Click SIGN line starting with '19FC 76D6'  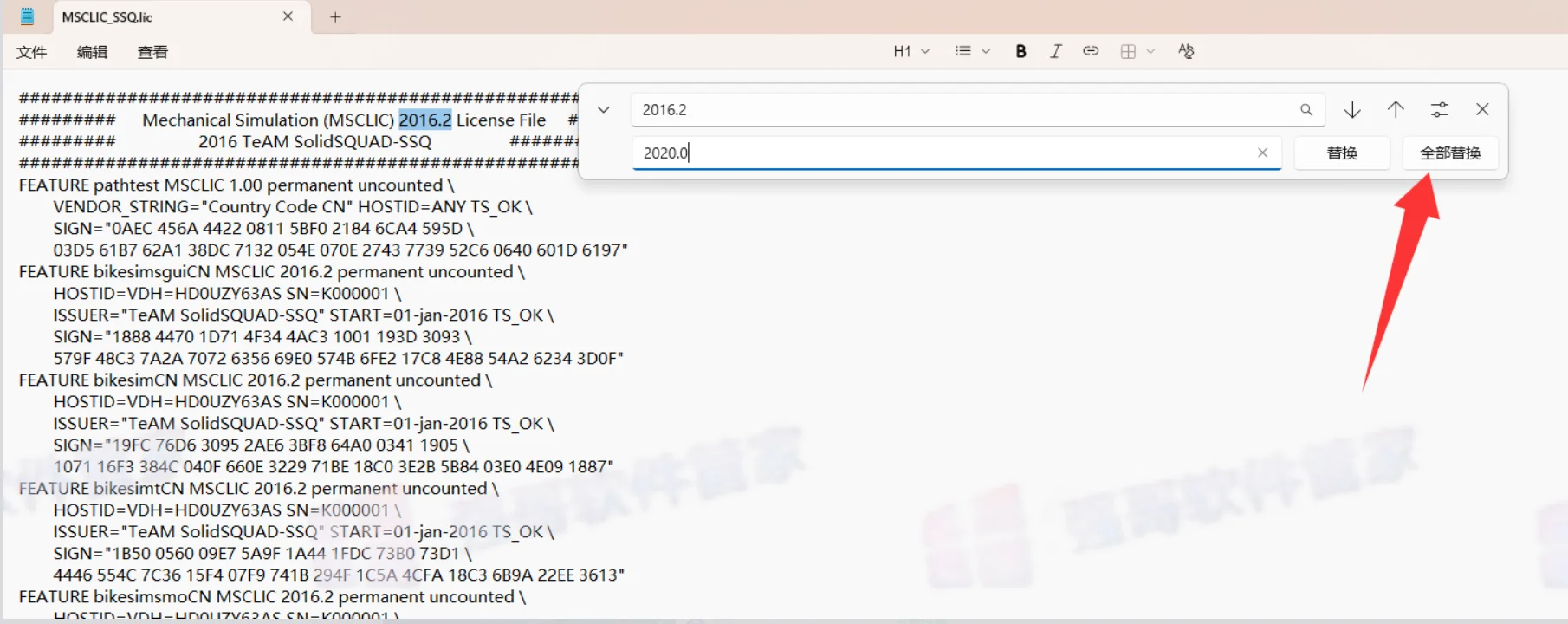click(262, 445)
